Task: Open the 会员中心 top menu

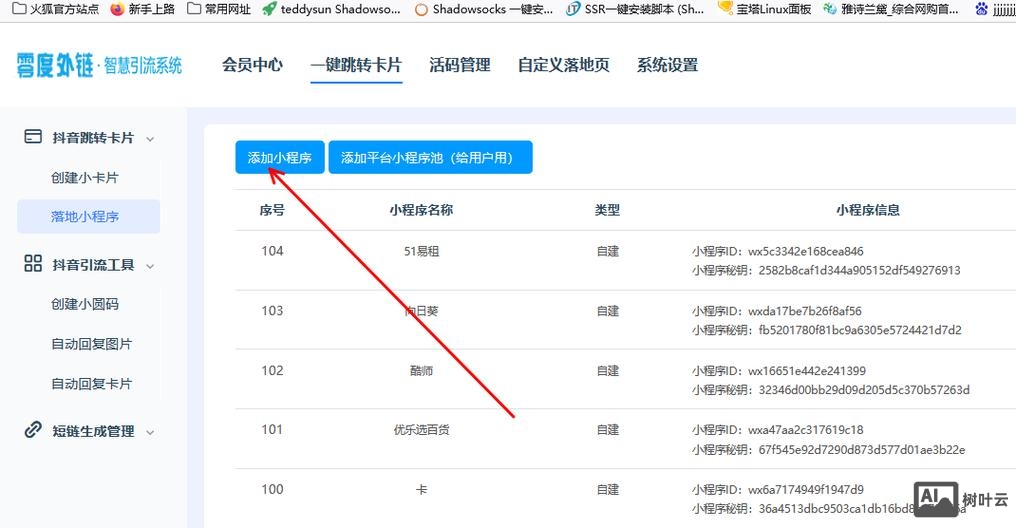Action: click(252, 65)
